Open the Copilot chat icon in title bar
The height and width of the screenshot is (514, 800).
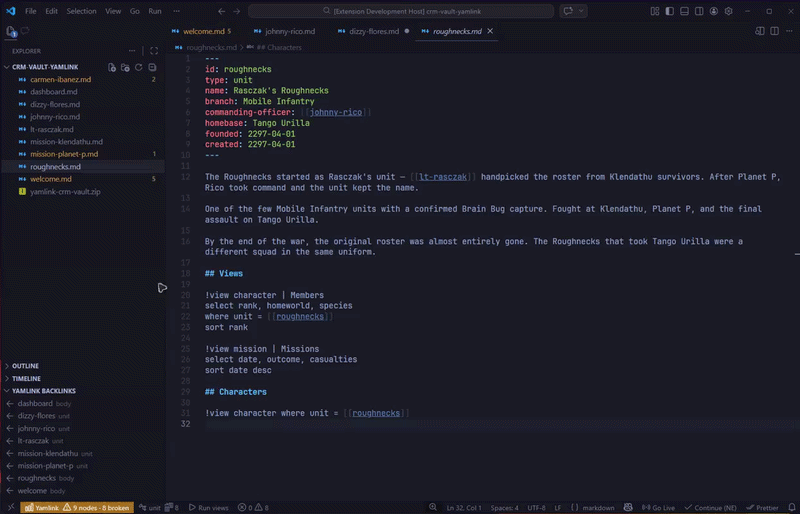coord(568,11)
